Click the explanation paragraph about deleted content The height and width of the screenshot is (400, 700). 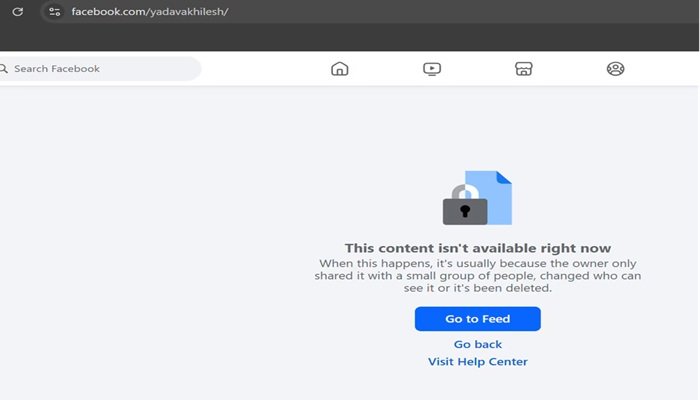(x=478, y=275)
